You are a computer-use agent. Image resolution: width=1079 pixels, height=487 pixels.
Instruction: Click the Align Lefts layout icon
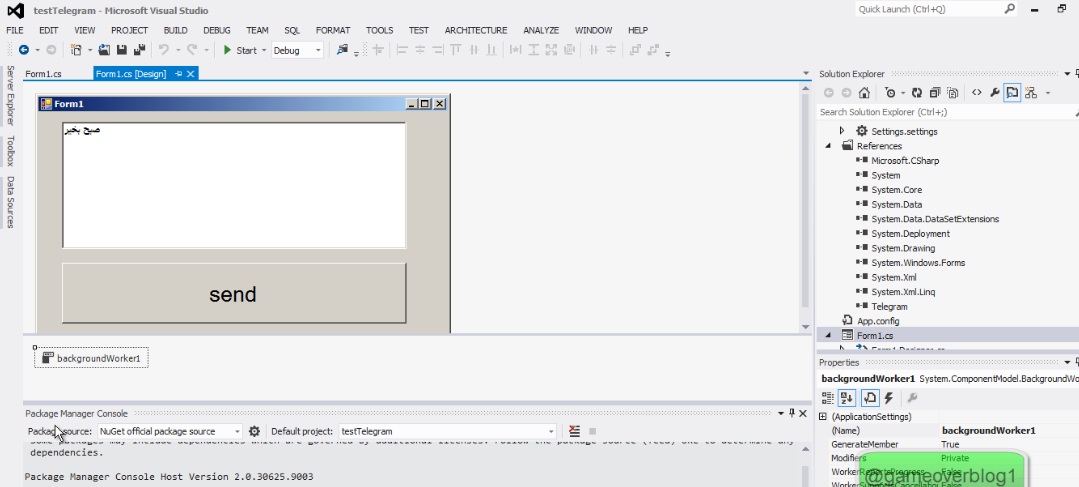[x=403, y=50]
